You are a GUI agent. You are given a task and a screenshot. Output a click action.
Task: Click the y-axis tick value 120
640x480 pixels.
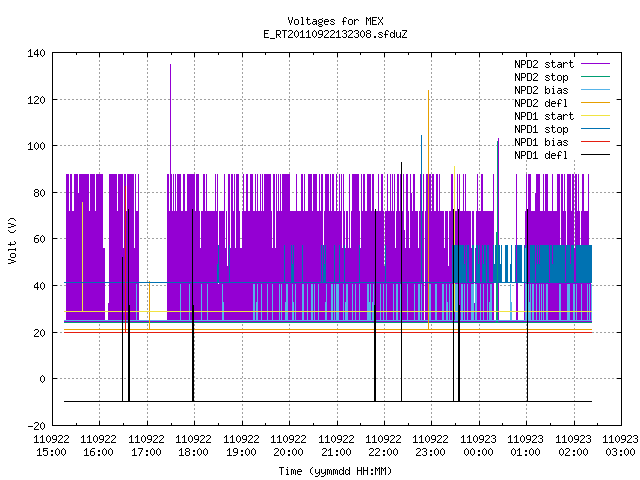click(36, 100)
